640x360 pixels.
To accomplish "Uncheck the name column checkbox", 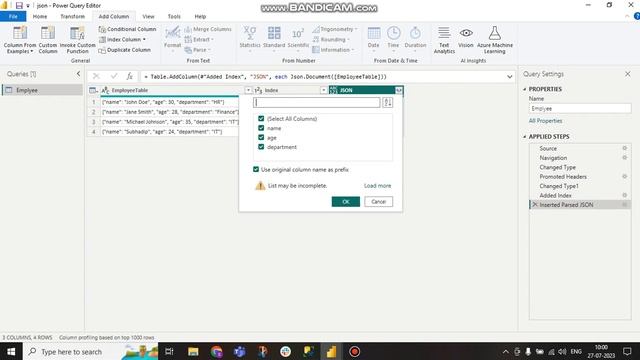I will (x=261, y=128).
